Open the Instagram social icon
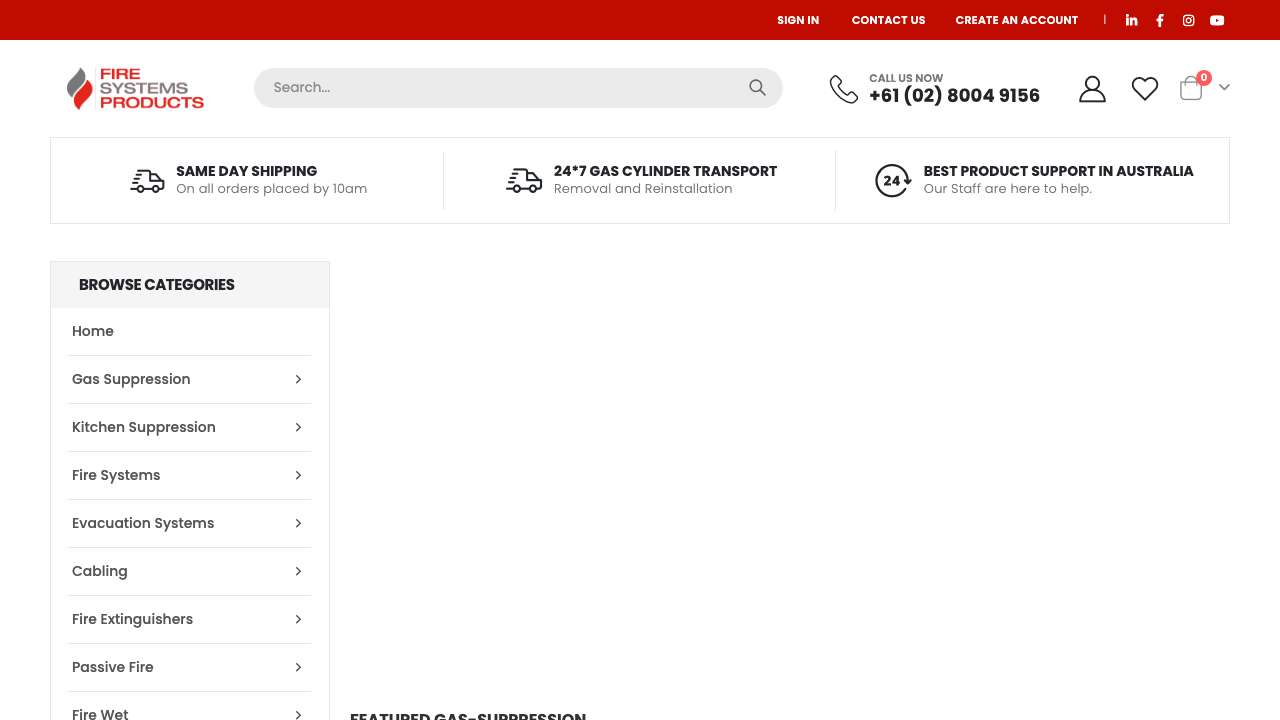This screenshot has width=1280, height=720. [x=1188, y=20]
